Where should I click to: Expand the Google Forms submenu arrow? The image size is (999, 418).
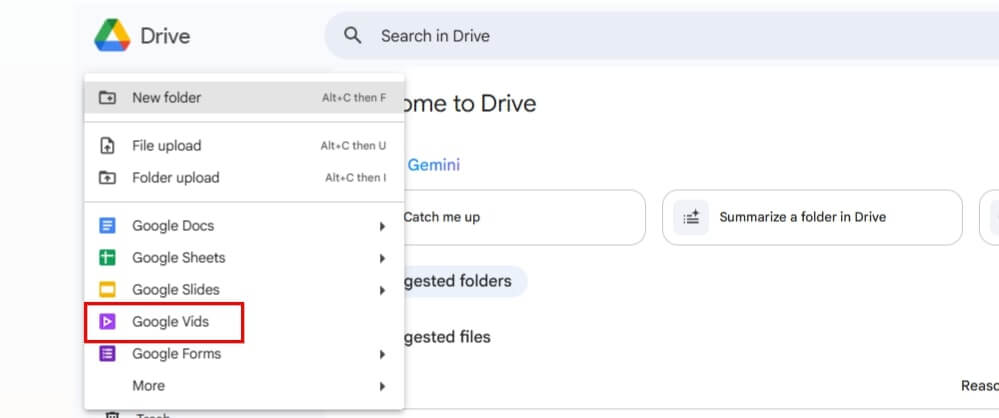tap(382, 354)
